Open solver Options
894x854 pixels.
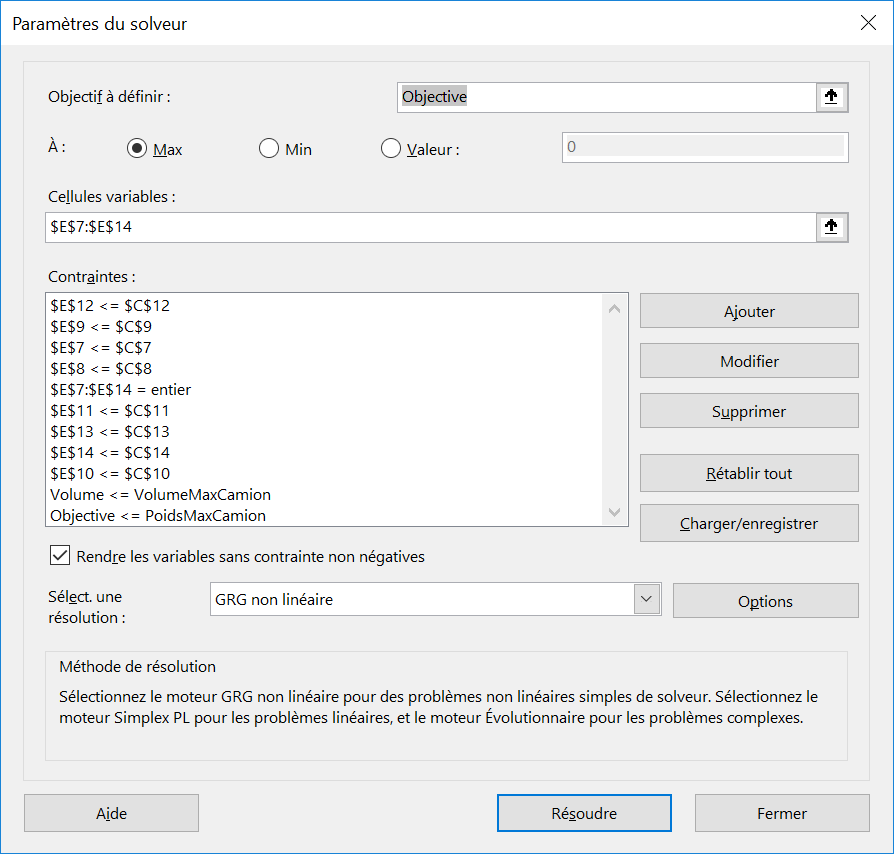click(765, 601)
